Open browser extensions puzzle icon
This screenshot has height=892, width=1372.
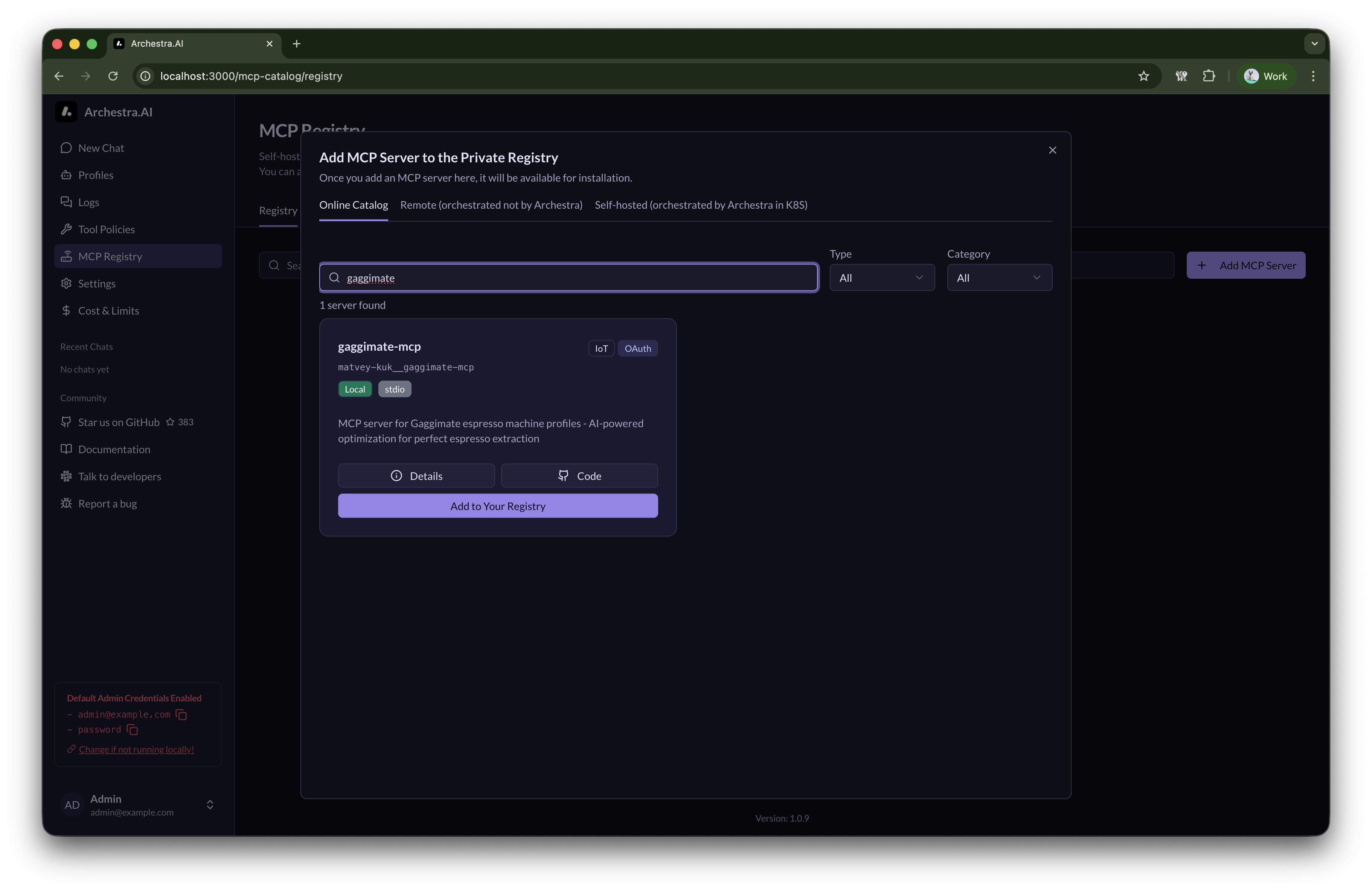coord(1209,76)
